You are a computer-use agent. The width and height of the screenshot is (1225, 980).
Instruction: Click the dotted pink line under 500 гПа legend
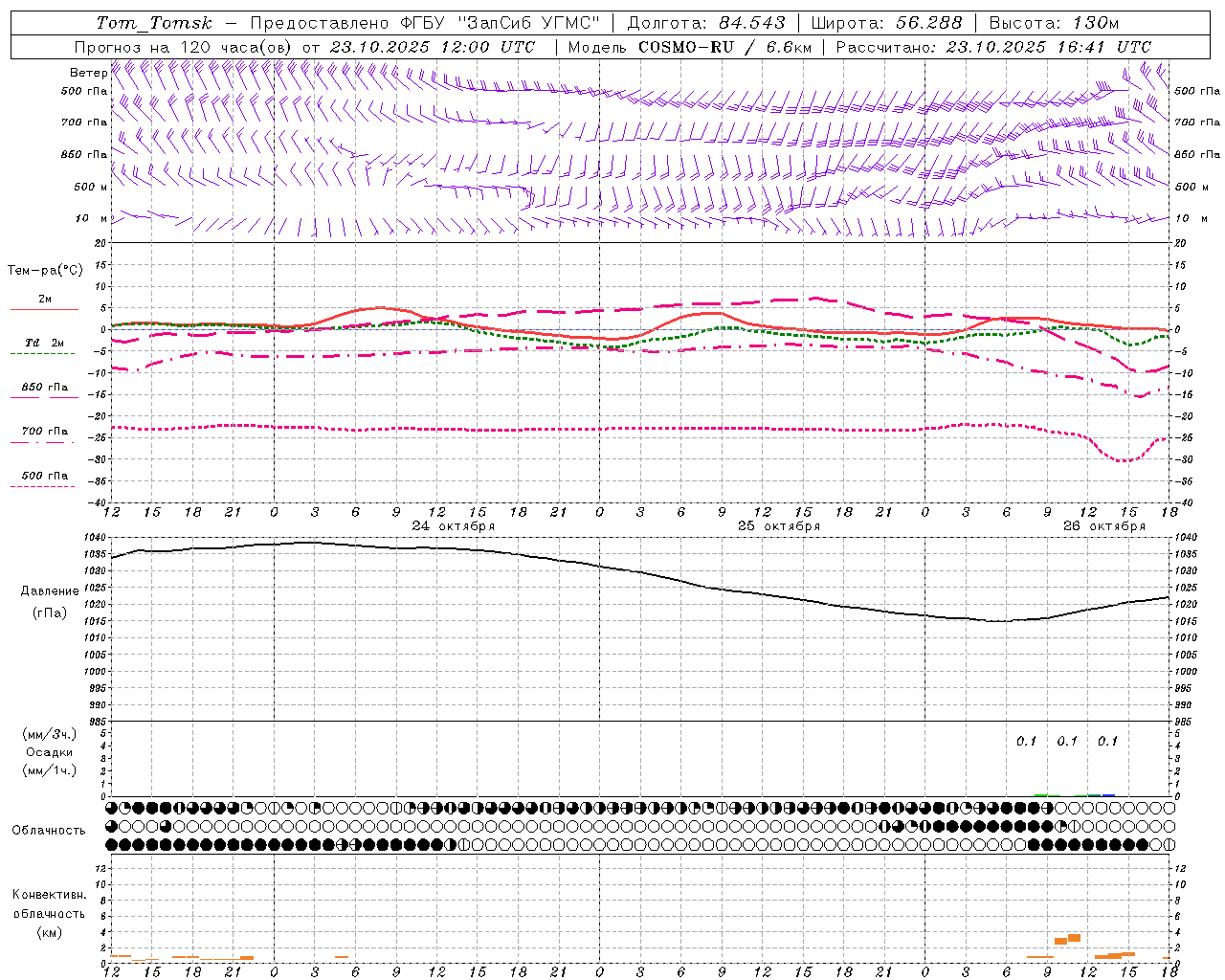coord(43,487)
